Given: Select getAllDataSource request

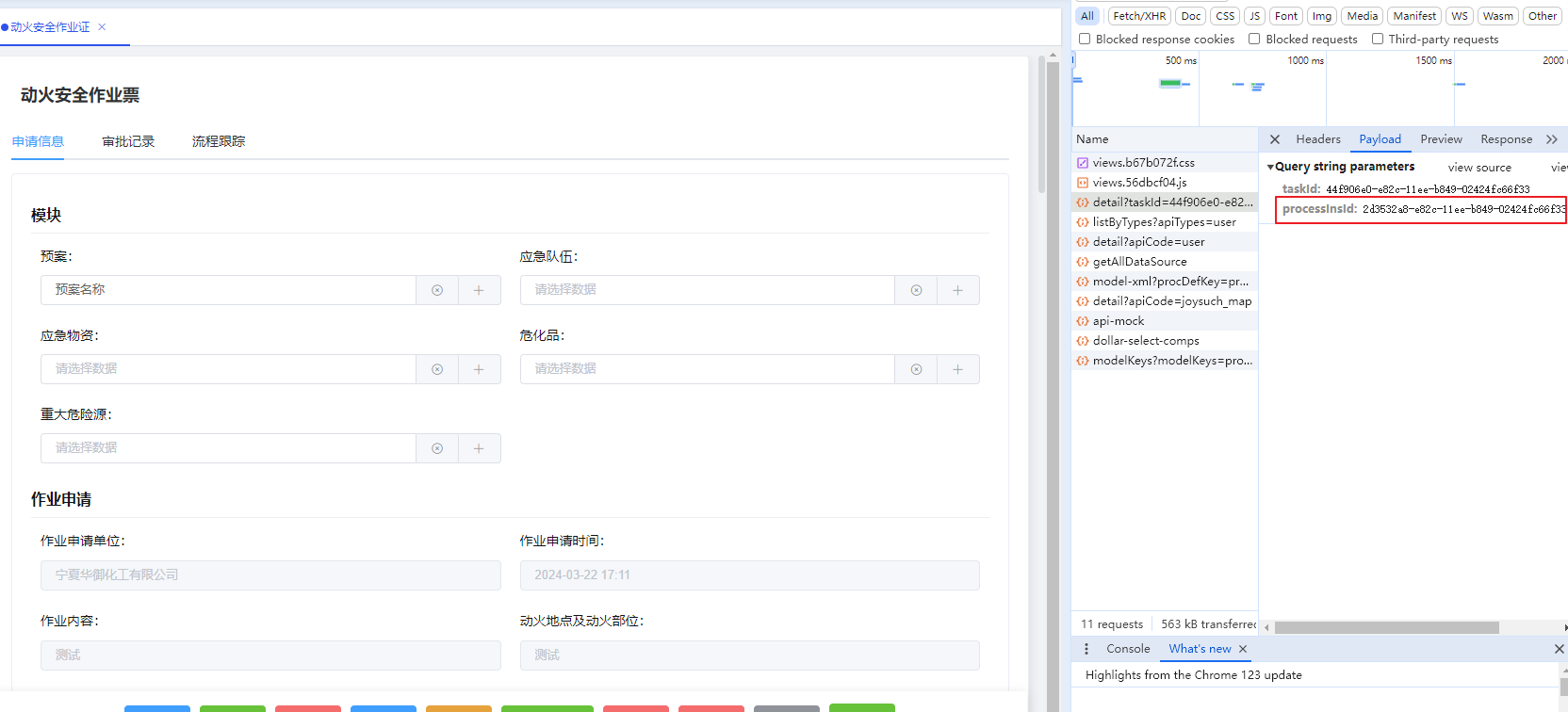Looking at the screenshot, I should tap(1165, 262).
